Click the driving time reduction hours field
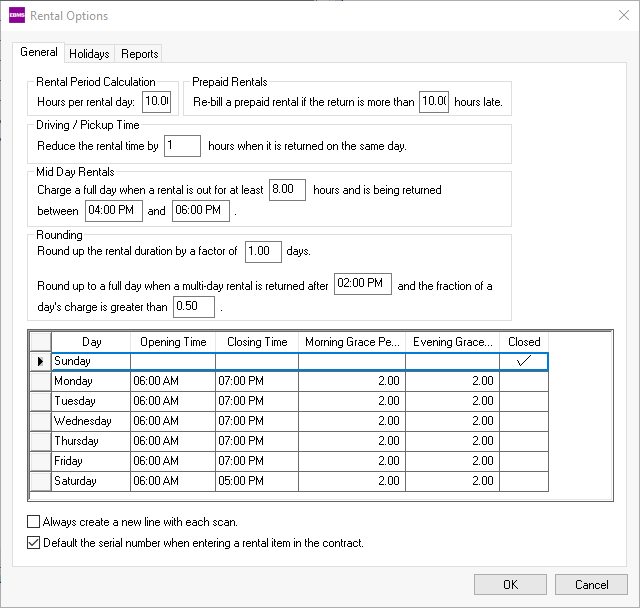Image resolution: width=640 pixels, height=608 pixels. click(182, 146)
